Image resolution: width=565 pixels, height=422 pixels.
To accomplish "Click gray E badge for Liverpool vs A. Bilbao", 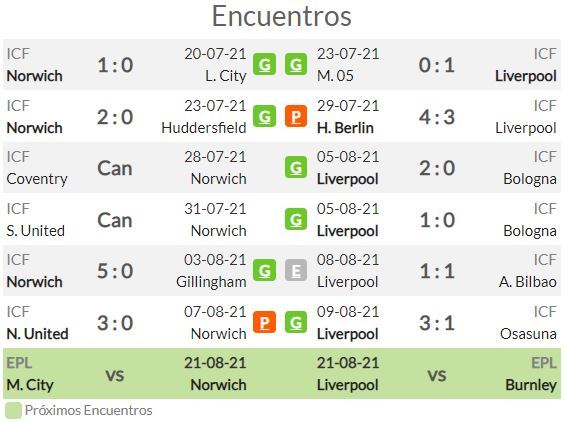I will click(x=296, y=270).
